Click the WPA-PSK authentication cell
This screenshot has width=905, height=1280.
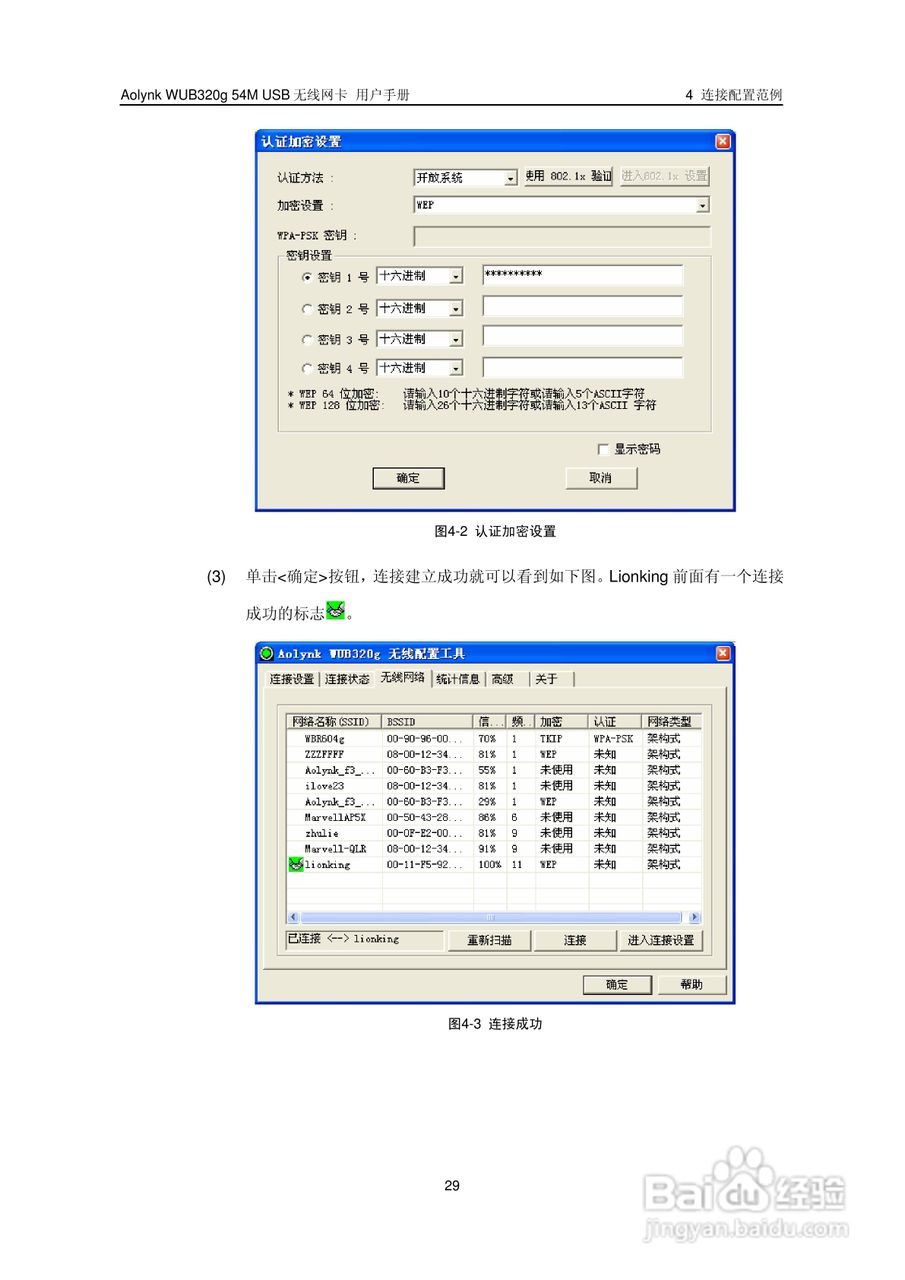tap(613, 738)
